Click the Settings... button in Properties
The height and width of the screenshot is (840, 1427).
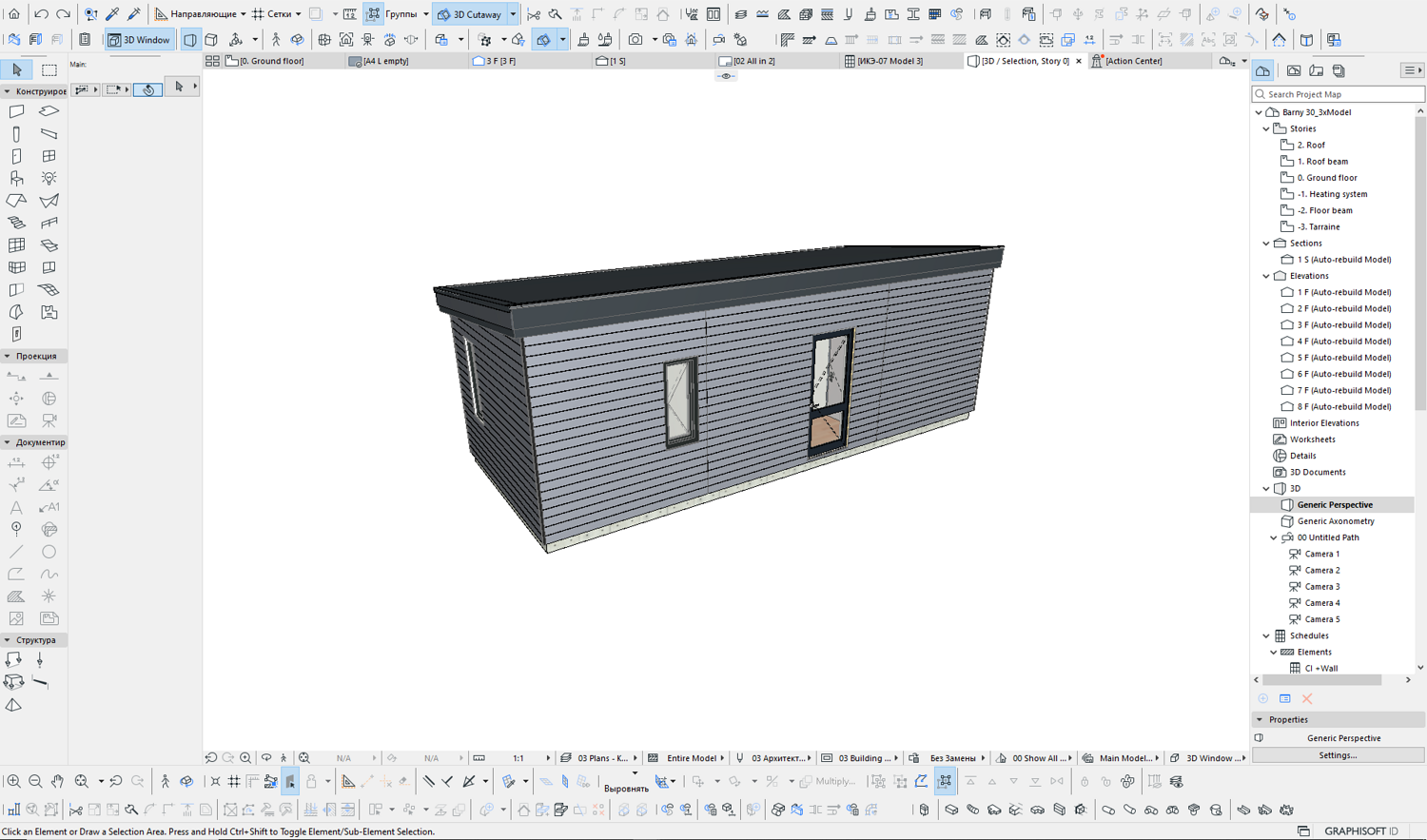click(1338, 755)
